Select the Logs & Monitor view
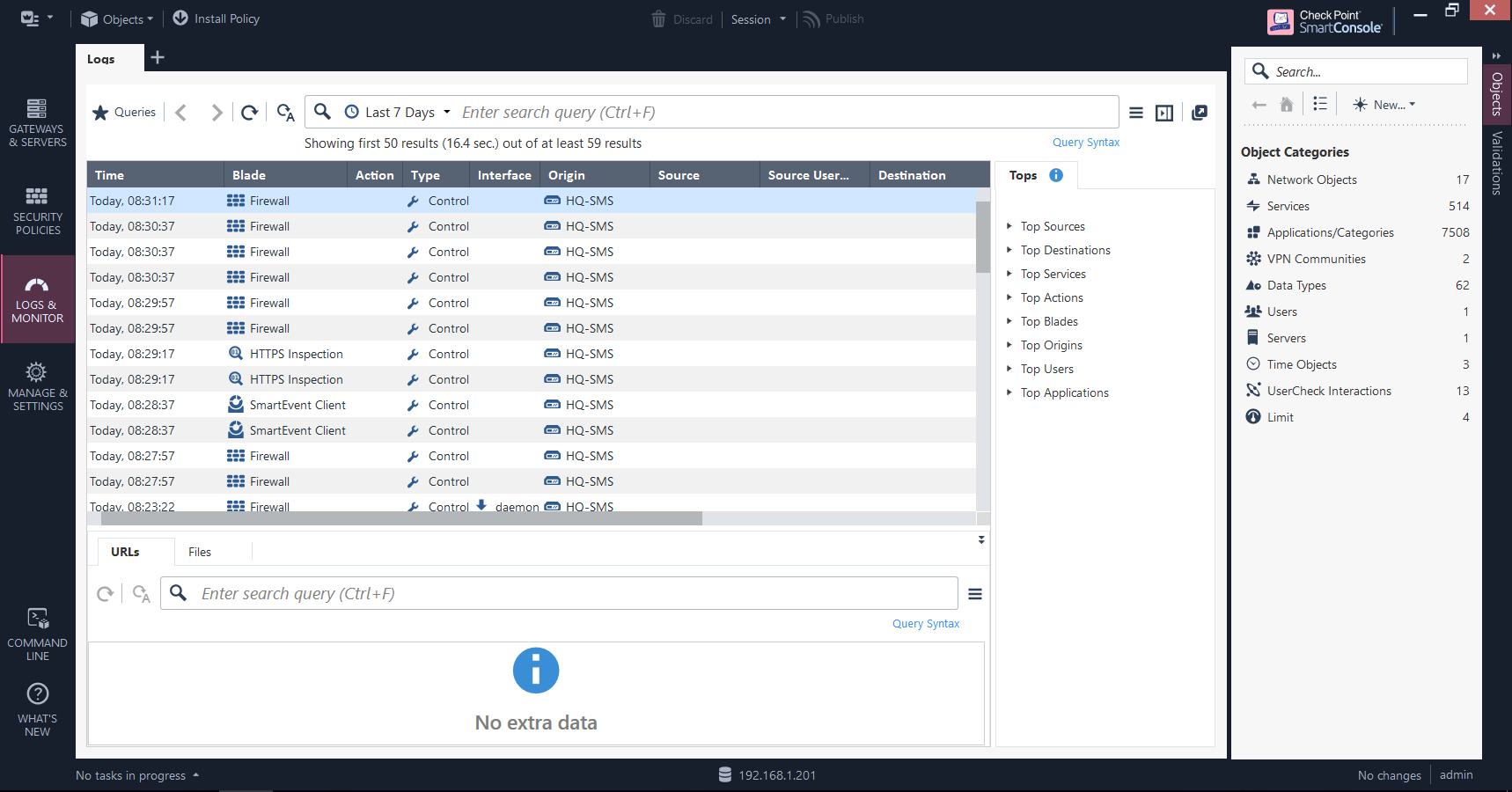Screen dimensions: 1512x792 (37, 299)
